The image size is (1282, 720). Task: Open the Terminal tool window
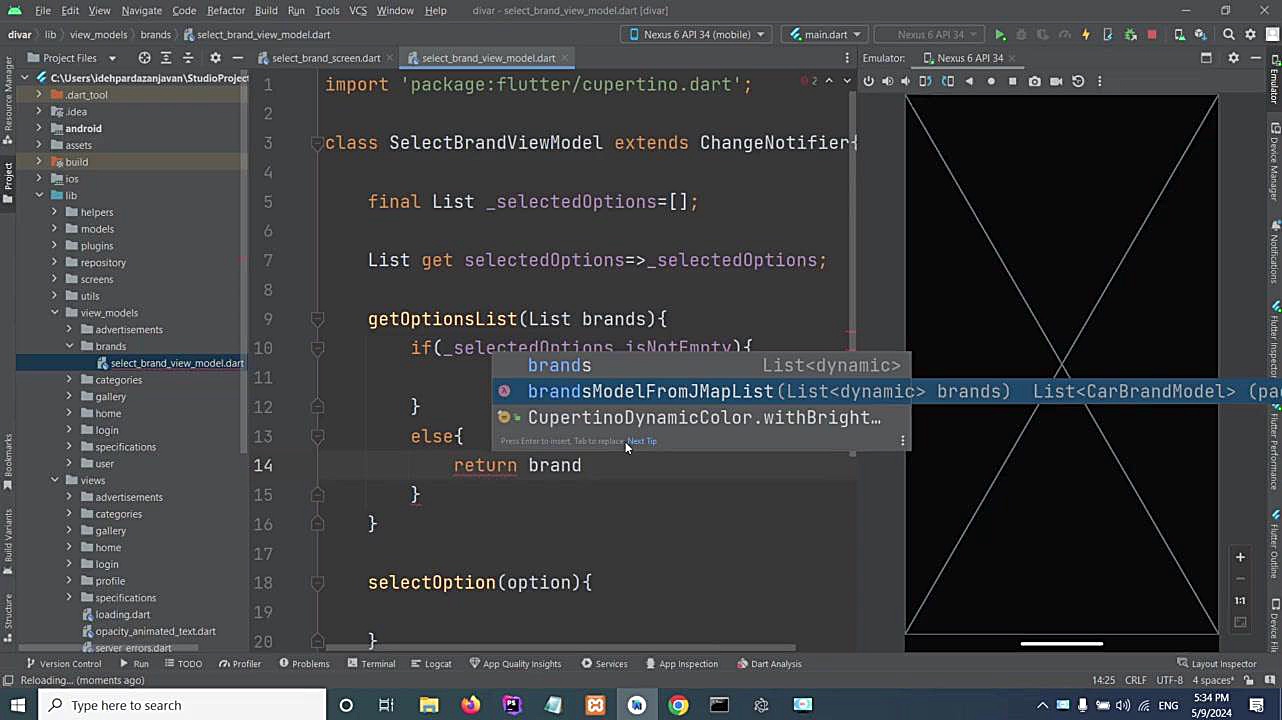point(370,664)
